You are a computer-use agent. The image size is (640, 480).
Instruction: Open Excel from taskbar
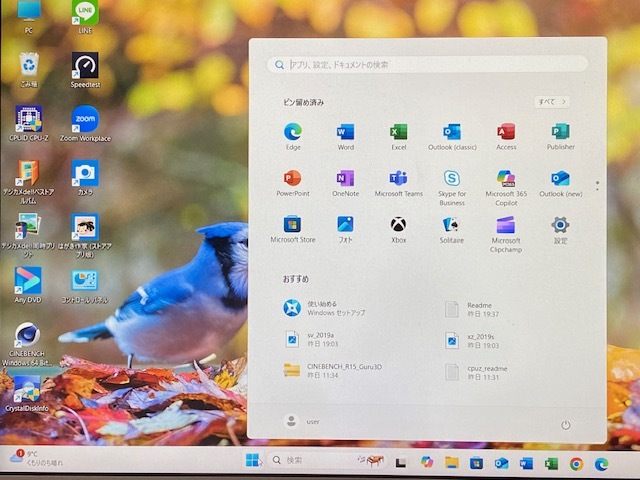coord(551,464)
